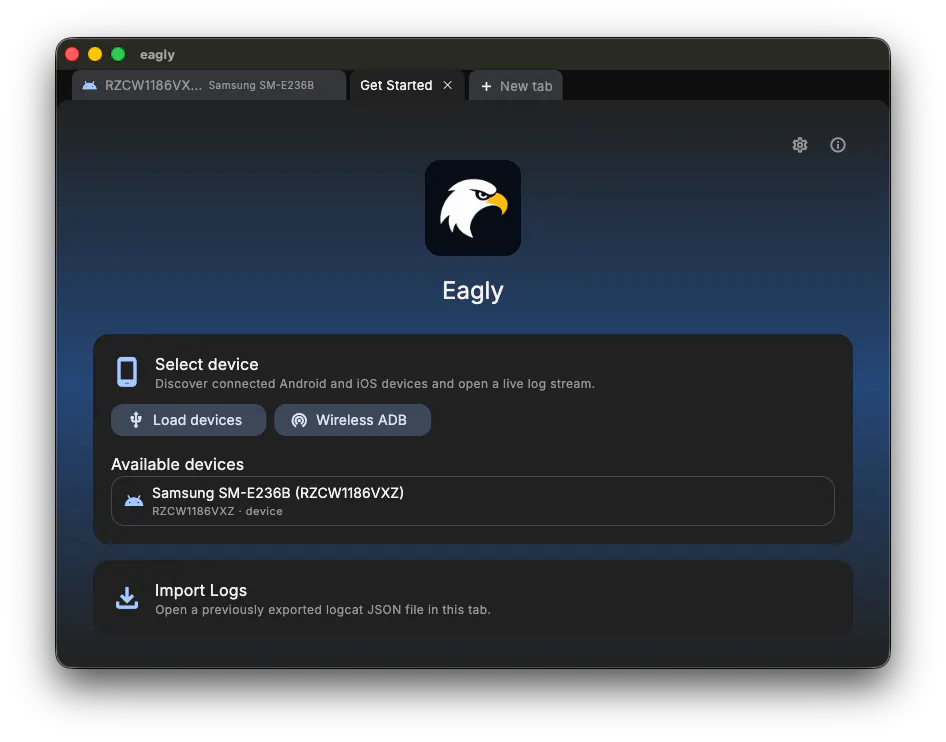Screen dimensions: 946x742
Task: Open a New tab
Action: pyautogui.click(x=516, y=86)
